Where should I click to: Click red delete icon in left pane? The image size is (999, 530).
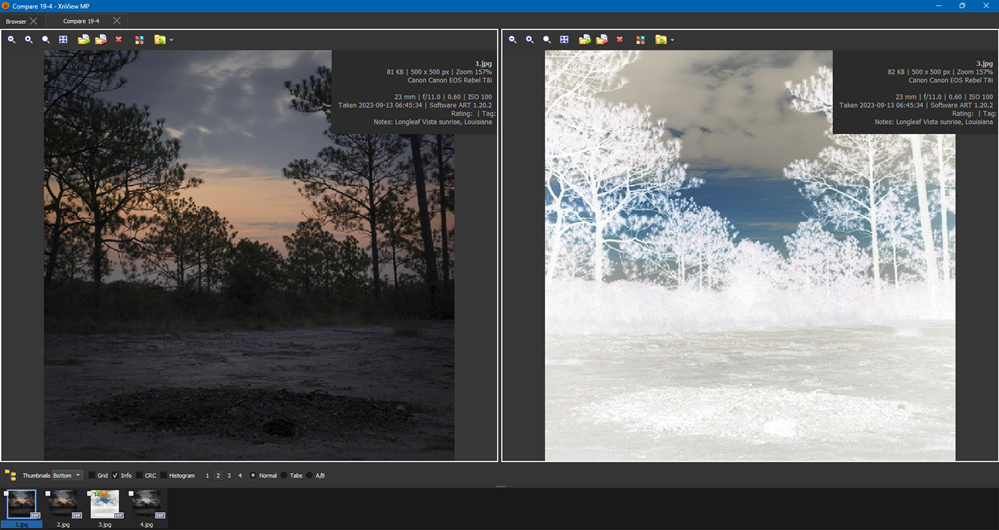[x=118, y=40]
